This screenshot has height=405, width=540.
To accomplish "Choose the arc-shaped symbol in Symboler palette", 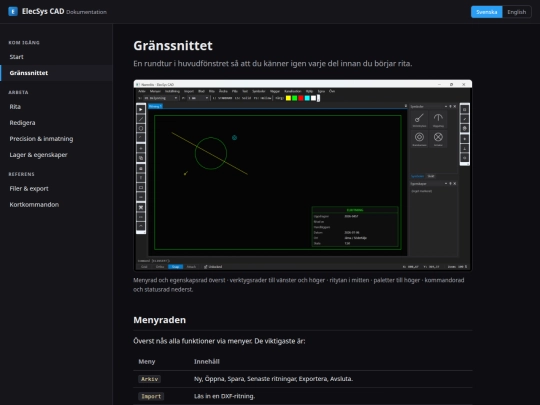I will [438, 119].
